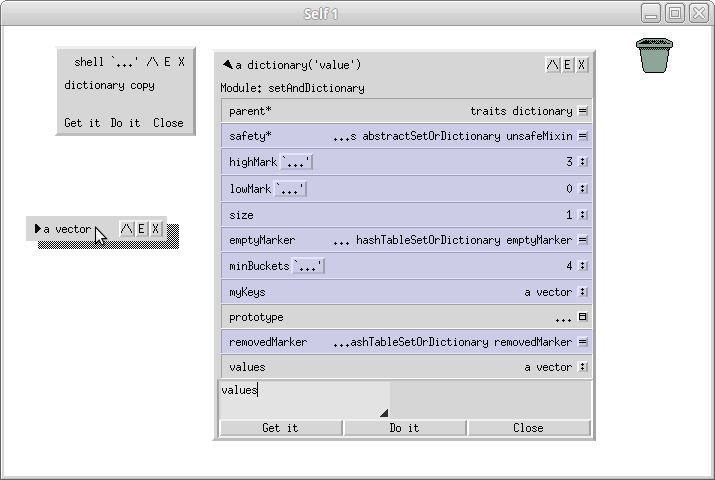Click the E button on 'a vector' outliner
Image resolution: width=715 pixels, height=480 pixels.
tap(141, 229)
